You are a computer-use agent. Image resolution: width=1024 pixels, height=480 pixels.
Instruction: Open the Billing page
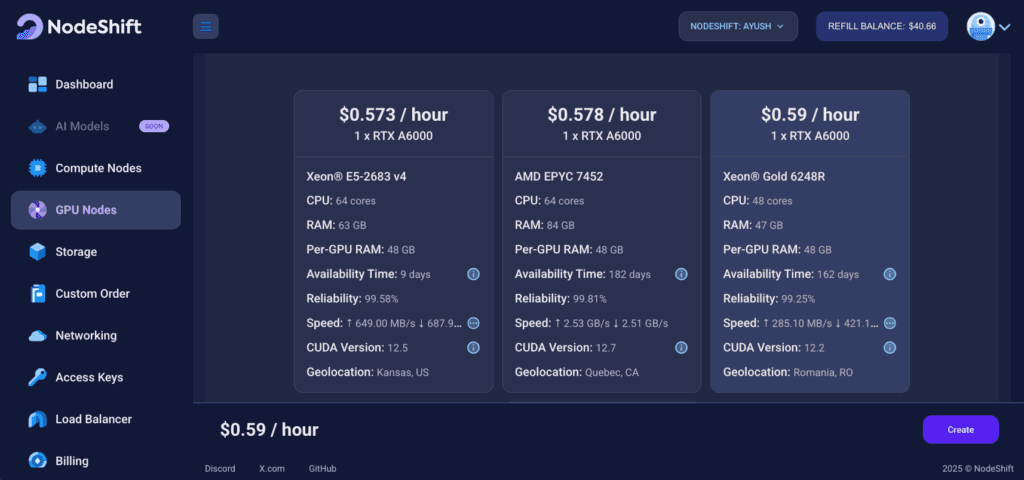click(x=96, y=460)
